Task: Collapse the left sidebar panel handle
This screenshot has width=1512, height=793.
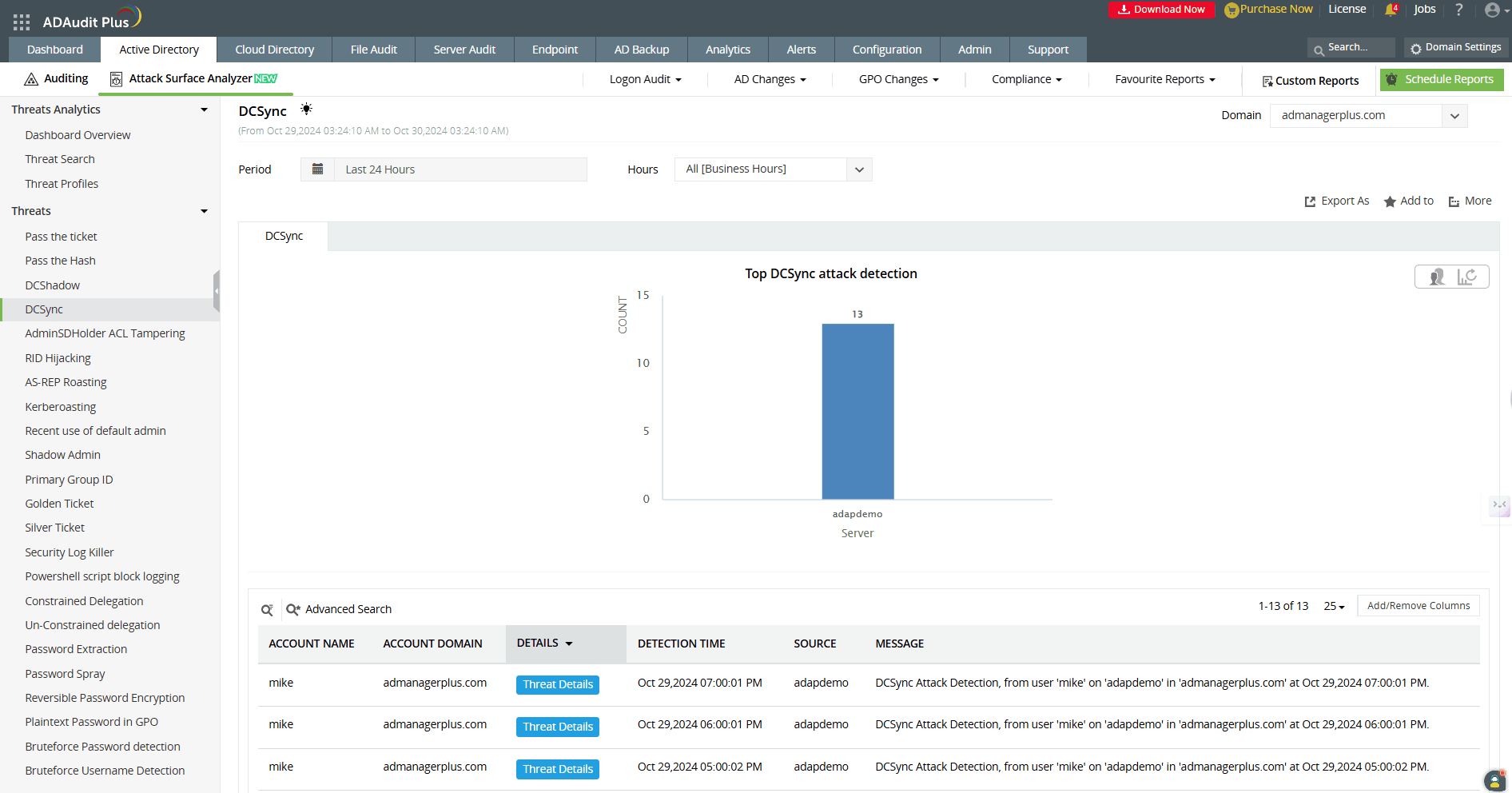Action: pyautogui.click(x=216, y=291)
